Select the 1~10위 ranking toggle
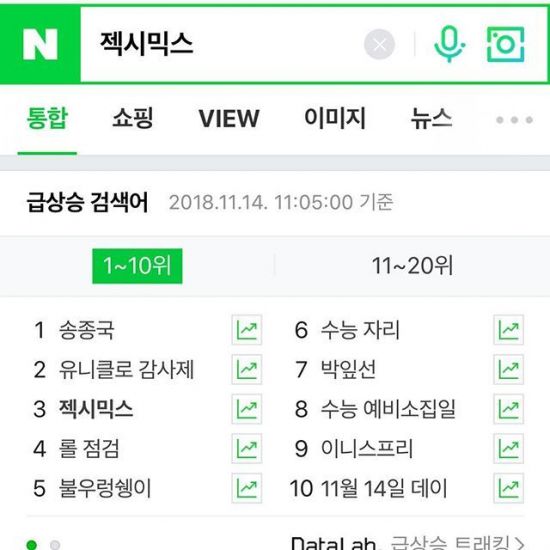Screen dimensions: 550x550 click(137, 266)
